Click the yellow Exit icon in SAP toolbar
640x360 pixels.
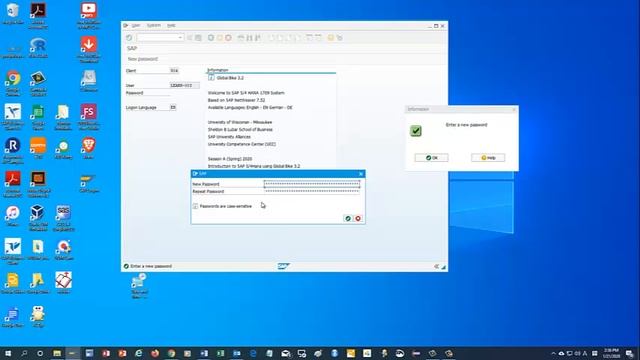click(220, 38)
